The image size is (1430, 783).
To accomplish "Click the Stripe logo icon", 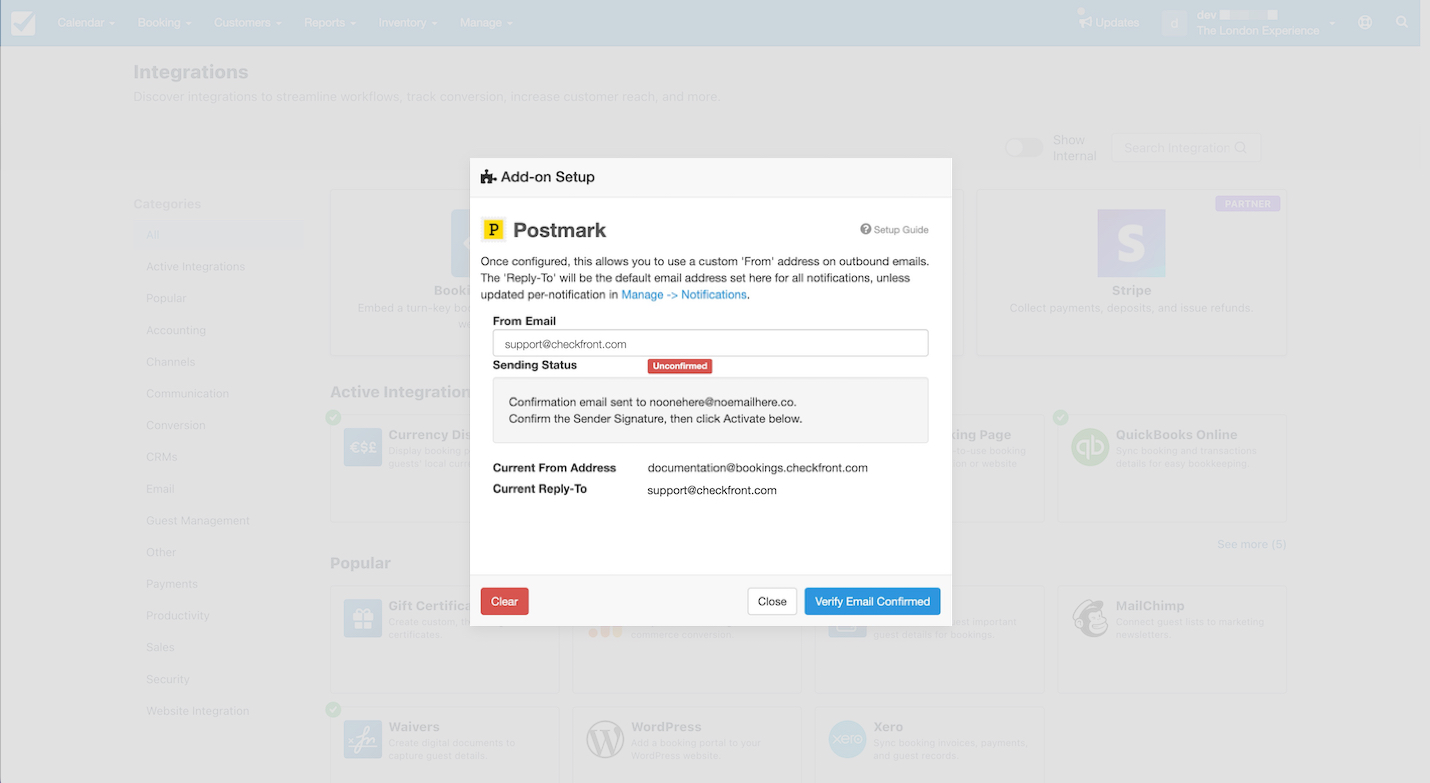I will click(x=1131, y=243).
